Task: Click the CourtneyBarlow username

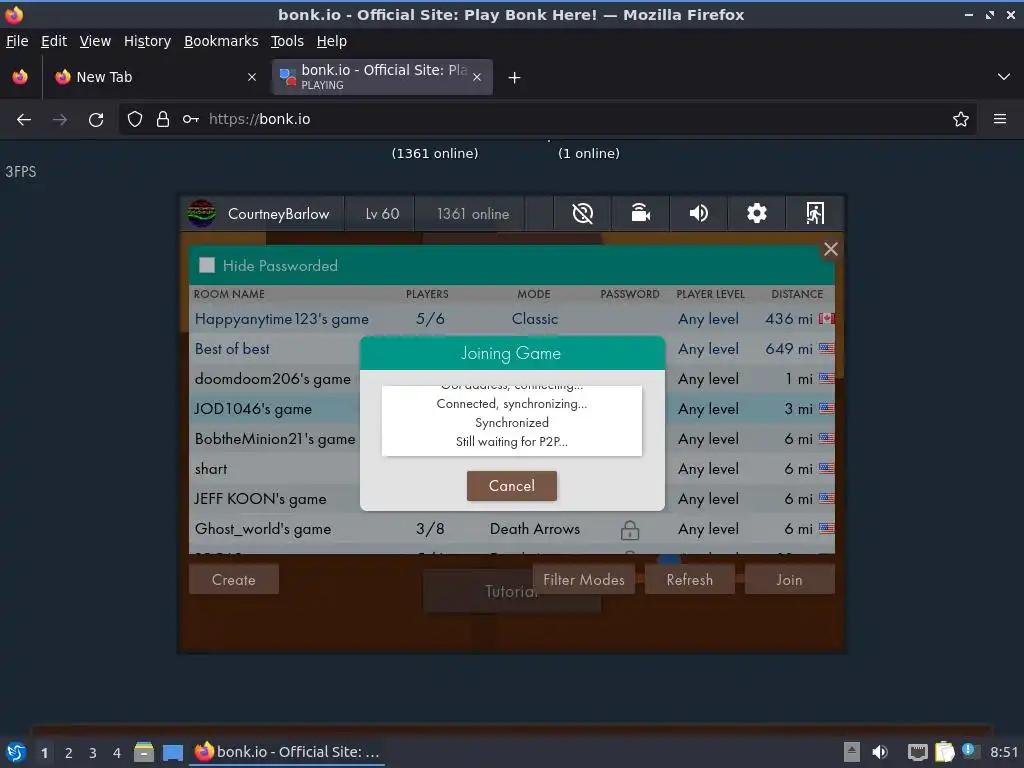Action: tap(278, 214)
